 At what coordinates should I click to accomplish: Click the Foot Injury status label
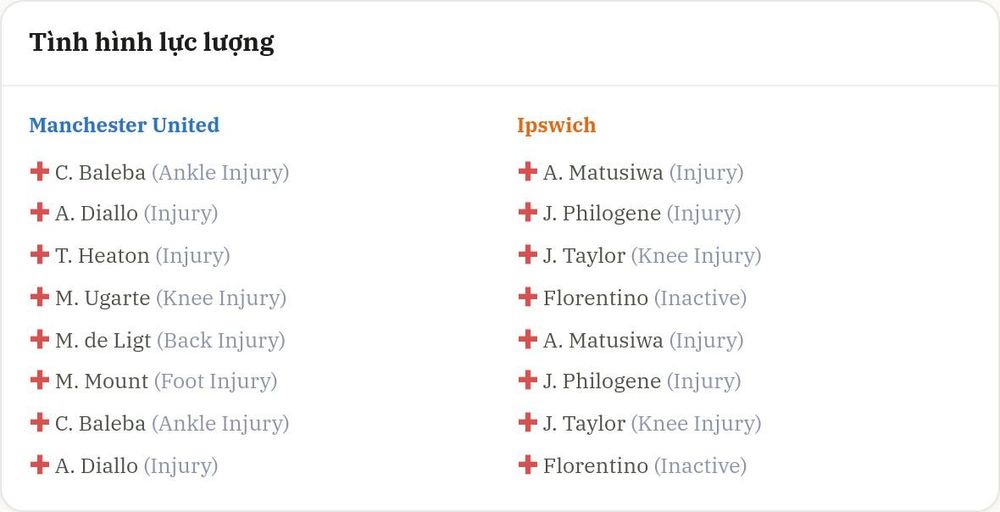click(x=216, y=382)
